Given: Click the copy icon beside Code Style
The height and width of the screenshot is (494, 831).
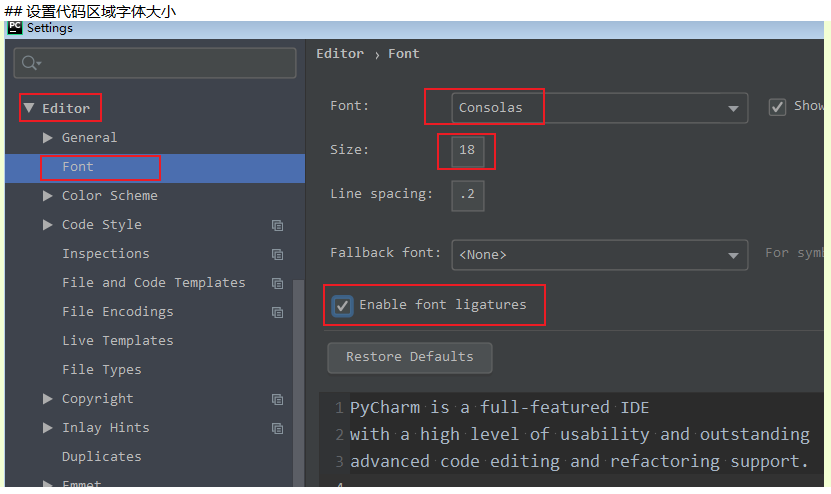Looking at the screenshot, I should [277, 225].
